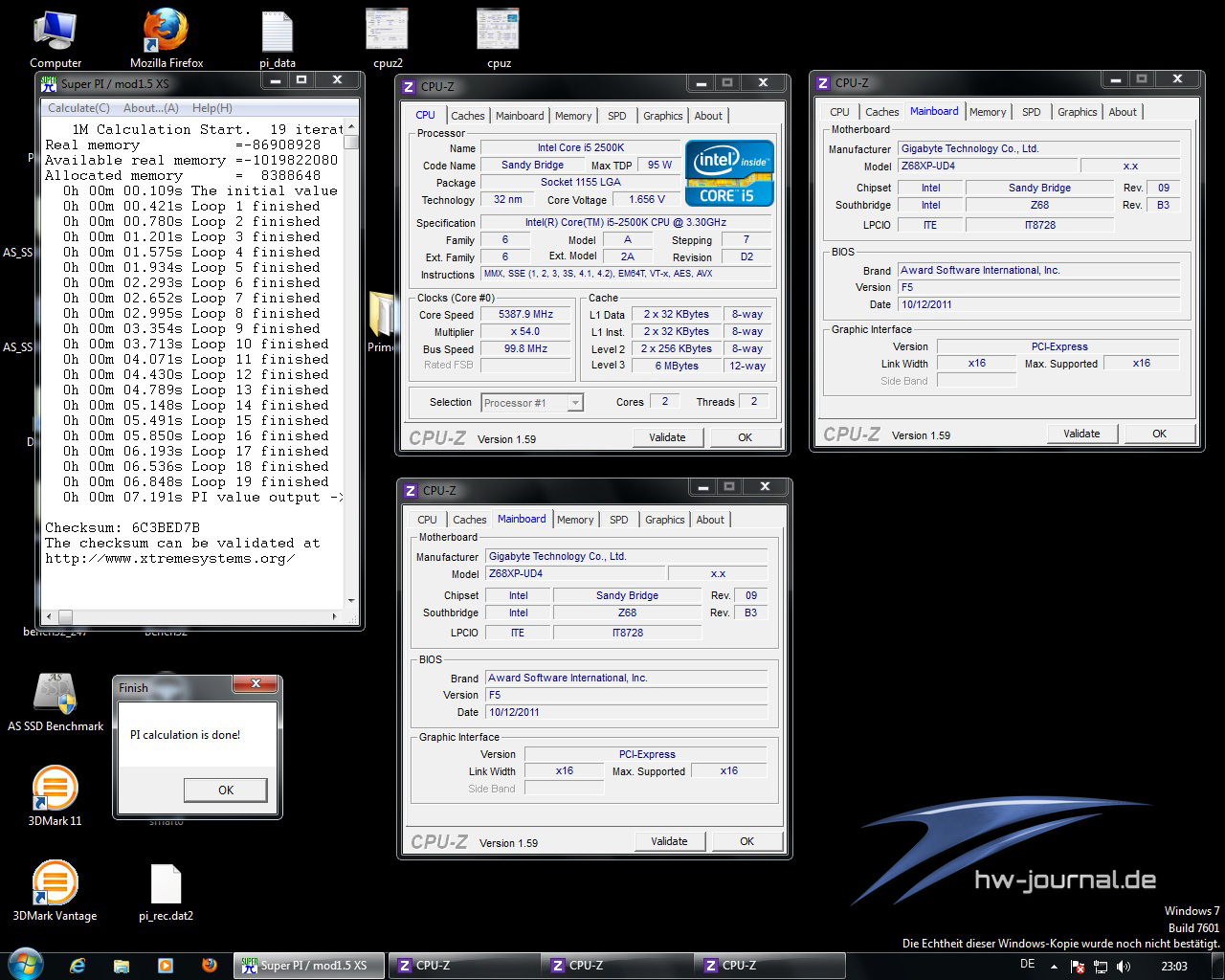Click Validate in top-middle CPU-Z window
This screenshot has height=980, width=1225.
point(668,437)
